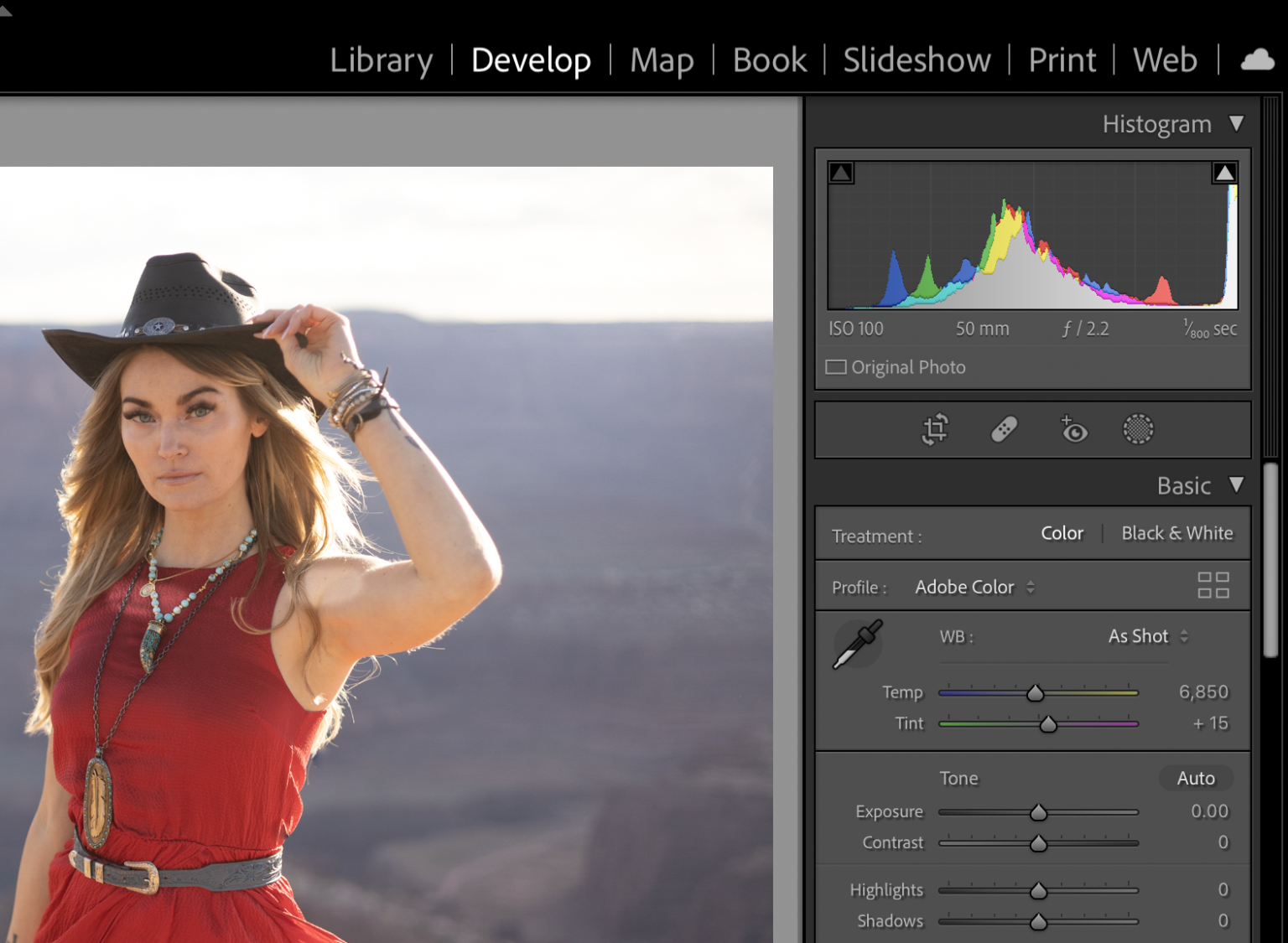Screen dimensions: 1288x943
Task: Pick the White Balance eyedropper tool
Action: coord(857,644)
